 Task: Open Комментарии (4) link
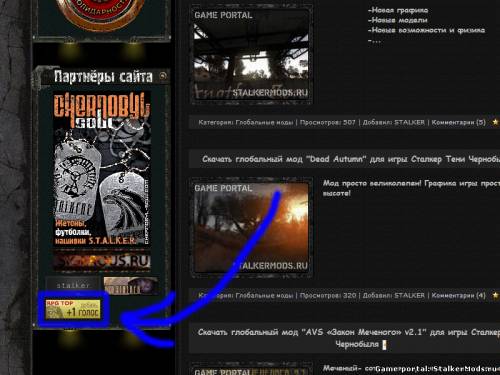458,295
